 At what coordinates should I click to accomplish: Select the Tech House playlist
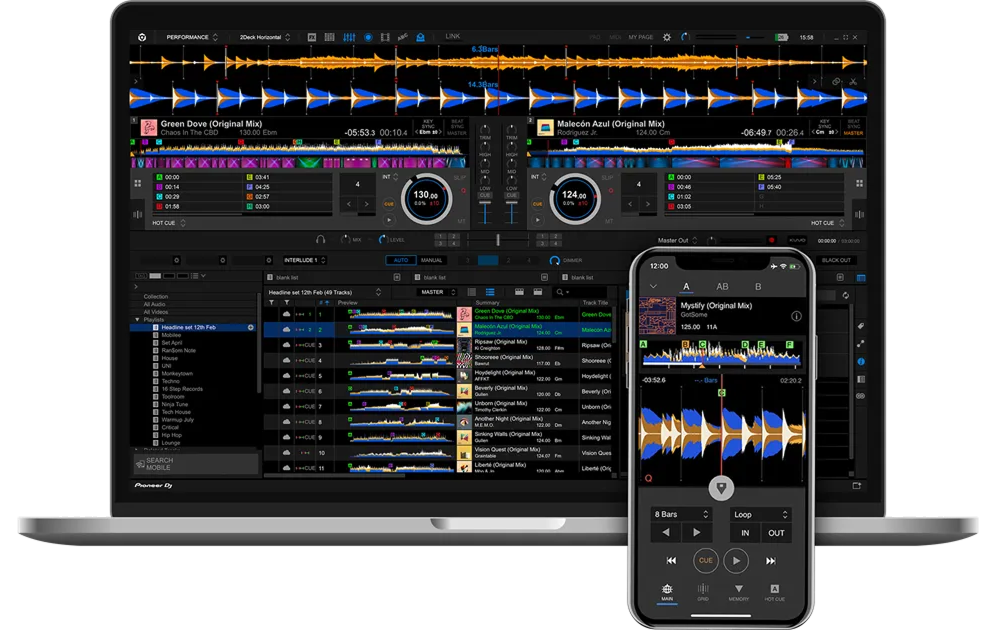click(x=176, y=412)
